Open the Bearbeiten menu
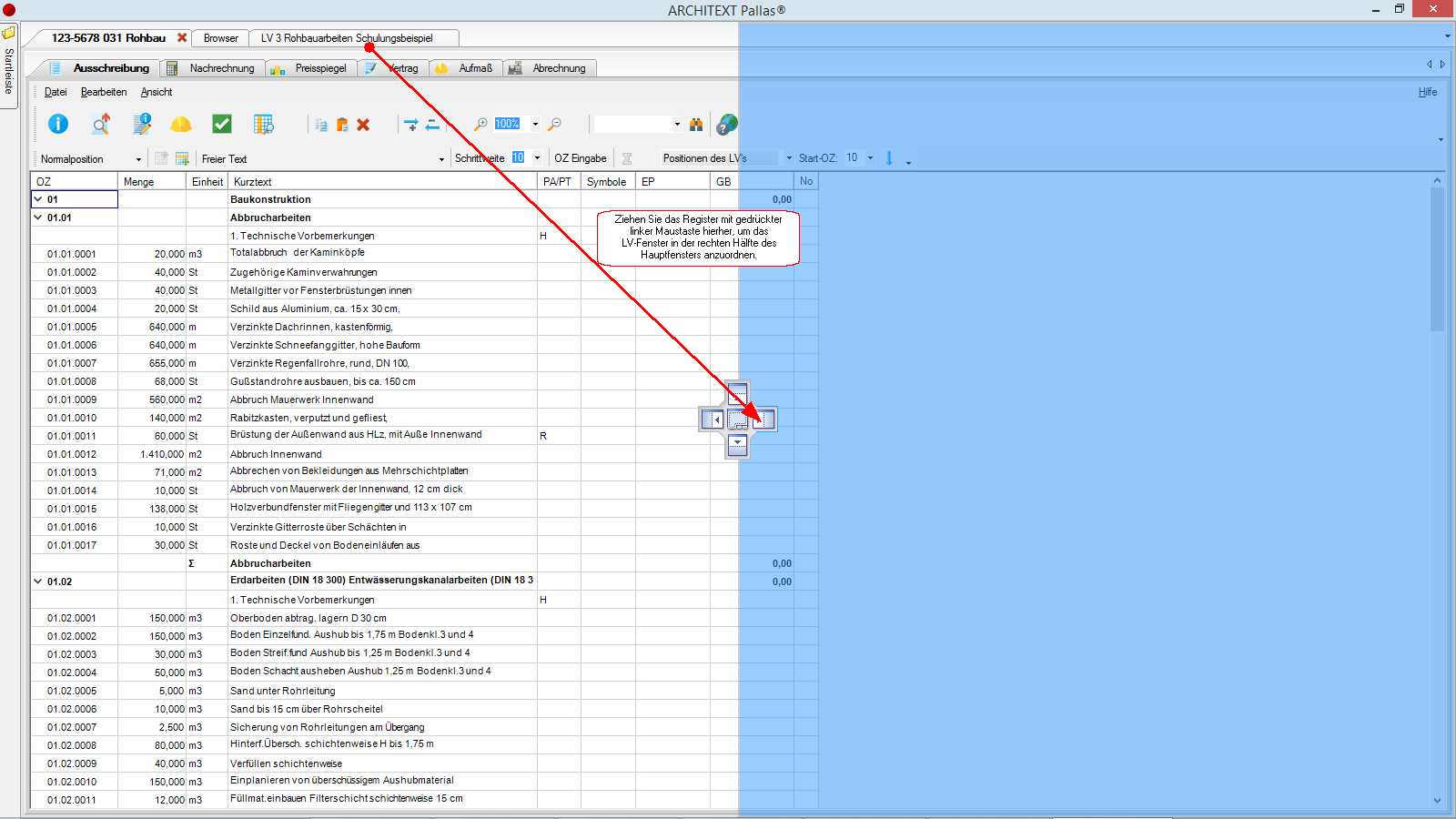Screen dimensions: 1456x819 [x=104, y=92]
